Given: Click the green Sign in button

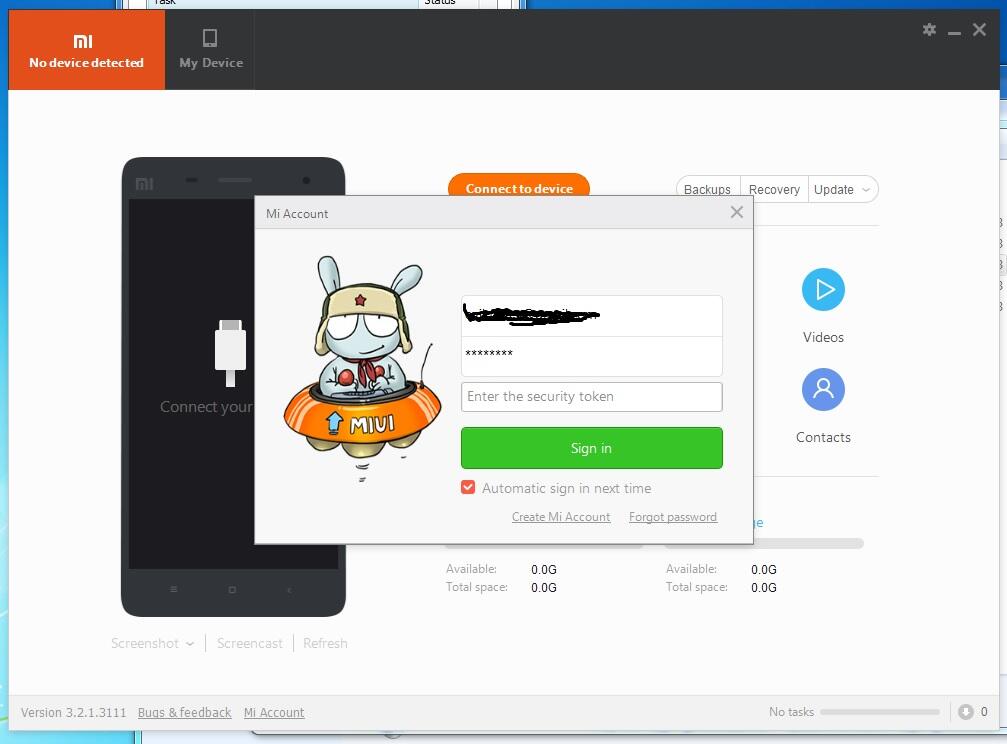Looking at the screenshot, I should [591, 448].
